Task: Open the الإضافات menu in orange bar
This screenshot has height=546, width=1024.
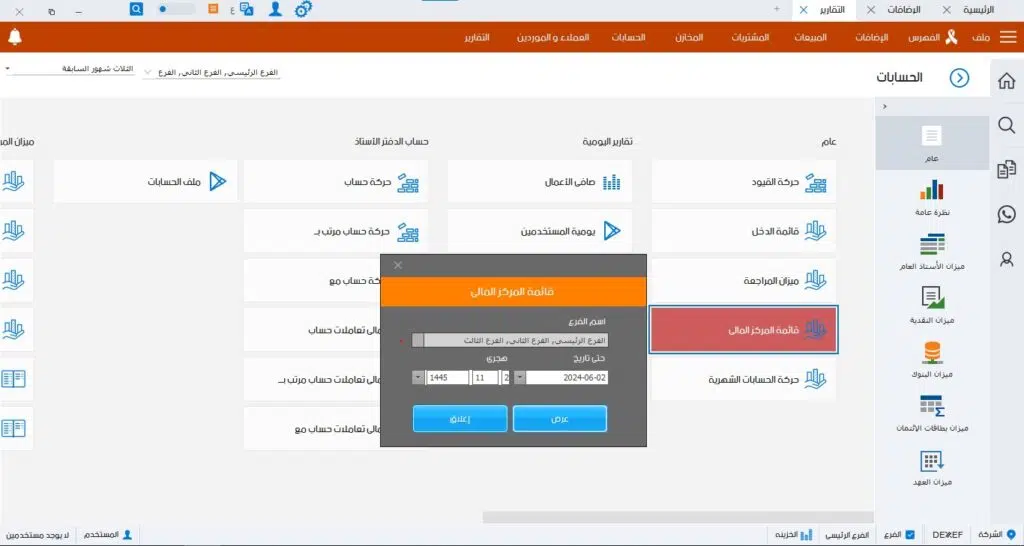Action: pyautogui.click(x=872, y=37)
